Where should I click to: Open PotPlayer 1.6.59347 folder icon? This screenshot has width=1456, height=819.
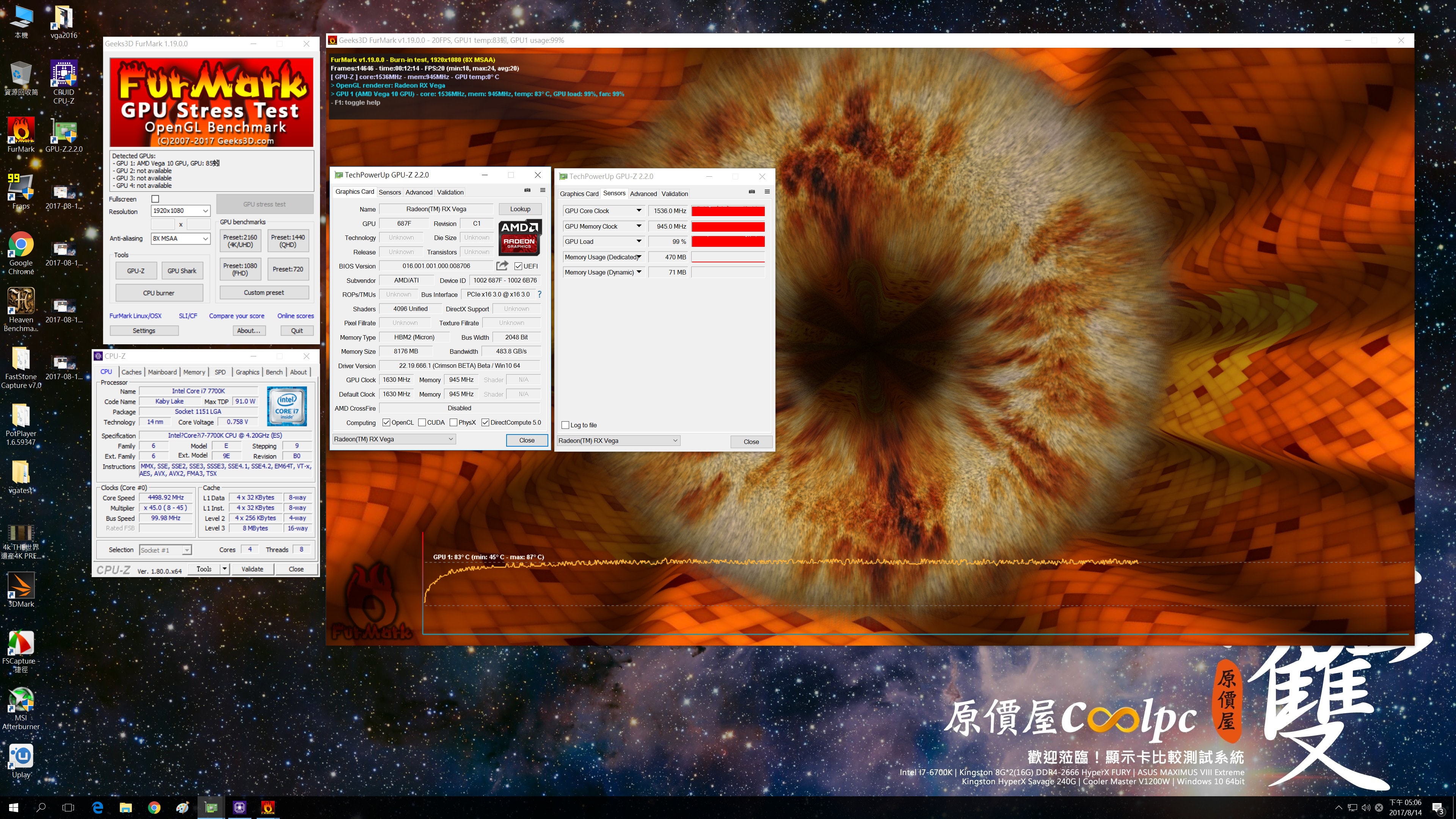[21, 424]
